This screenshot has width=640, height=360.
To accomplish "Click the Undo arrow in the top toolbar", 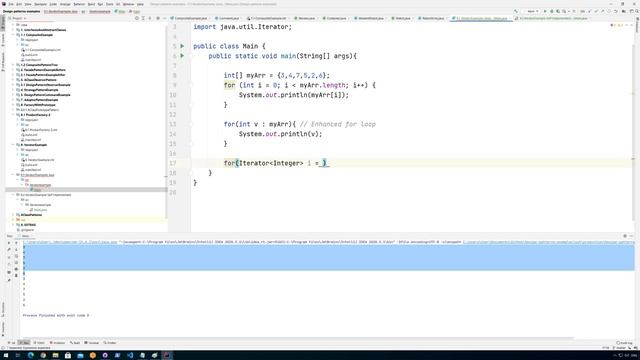I will (616, 11).
